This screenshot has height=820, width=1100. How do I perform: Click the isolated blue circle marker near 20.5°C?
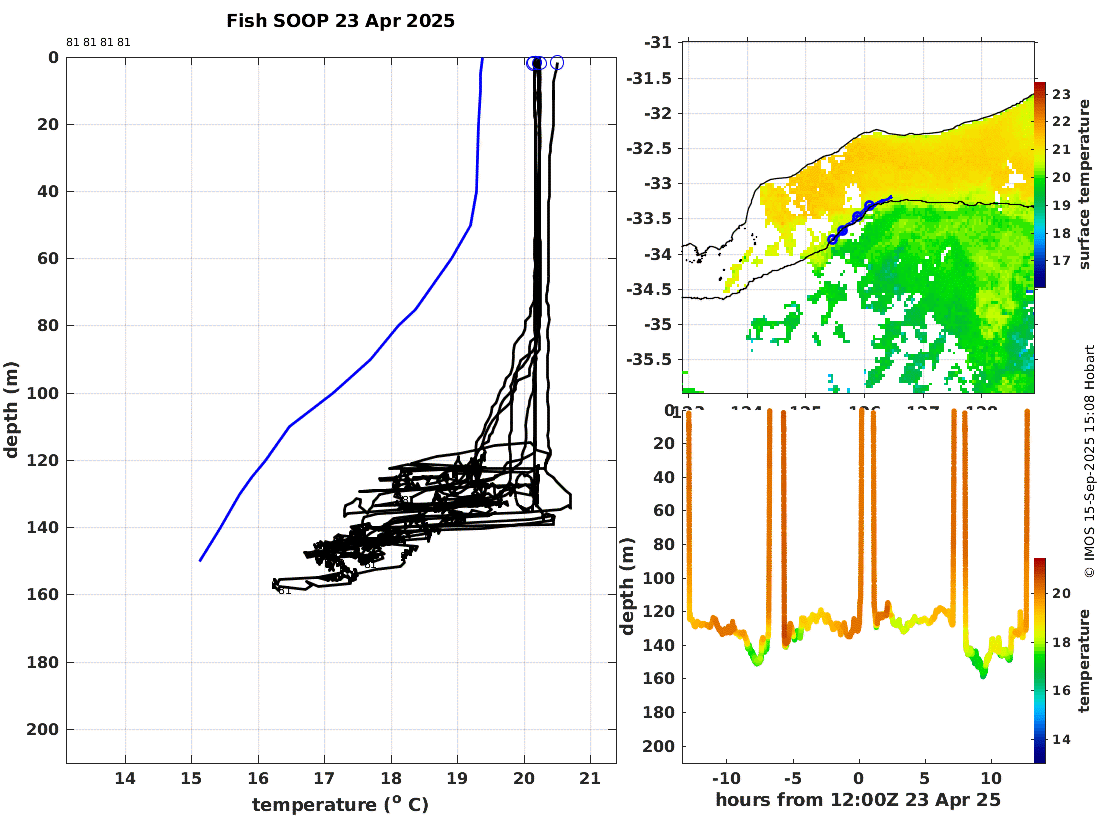coord(556,63)
